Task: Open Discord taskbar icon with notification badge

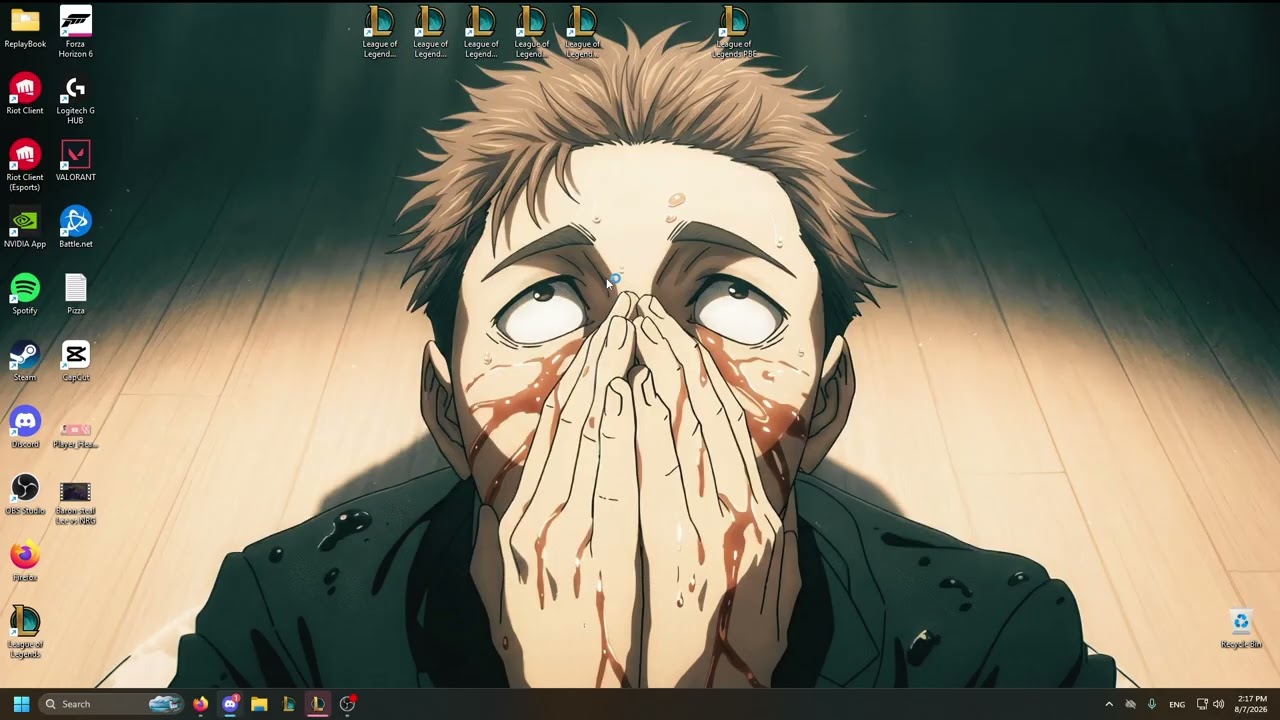Action: [x=230, y=704]
